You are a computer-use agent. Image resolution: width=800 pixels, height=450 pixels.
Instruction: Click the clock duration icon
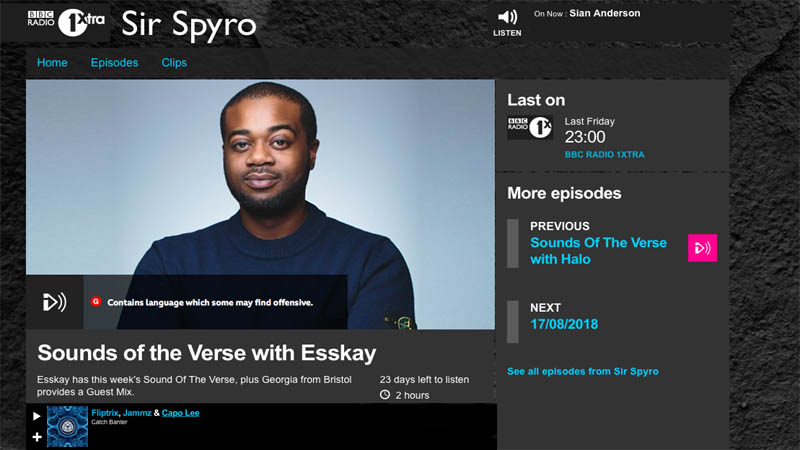click(x=385, y=395)
